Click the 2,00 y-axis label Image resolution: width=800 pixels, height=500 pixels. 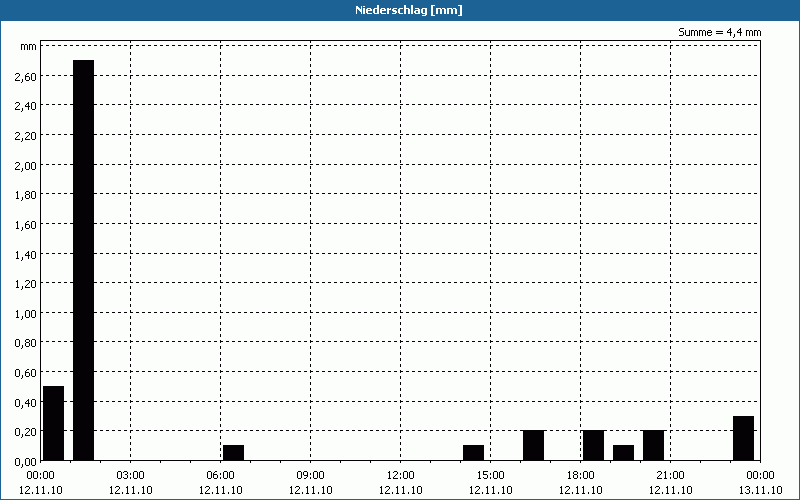click(x=26, y=165)
